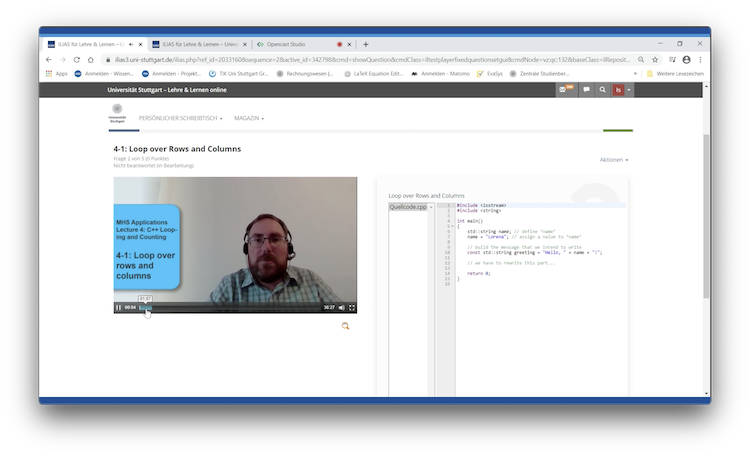The width and height of the screenshot is (750, 456).
Task: Enter video fullscreen mode
Action: (x=352, y=308)
